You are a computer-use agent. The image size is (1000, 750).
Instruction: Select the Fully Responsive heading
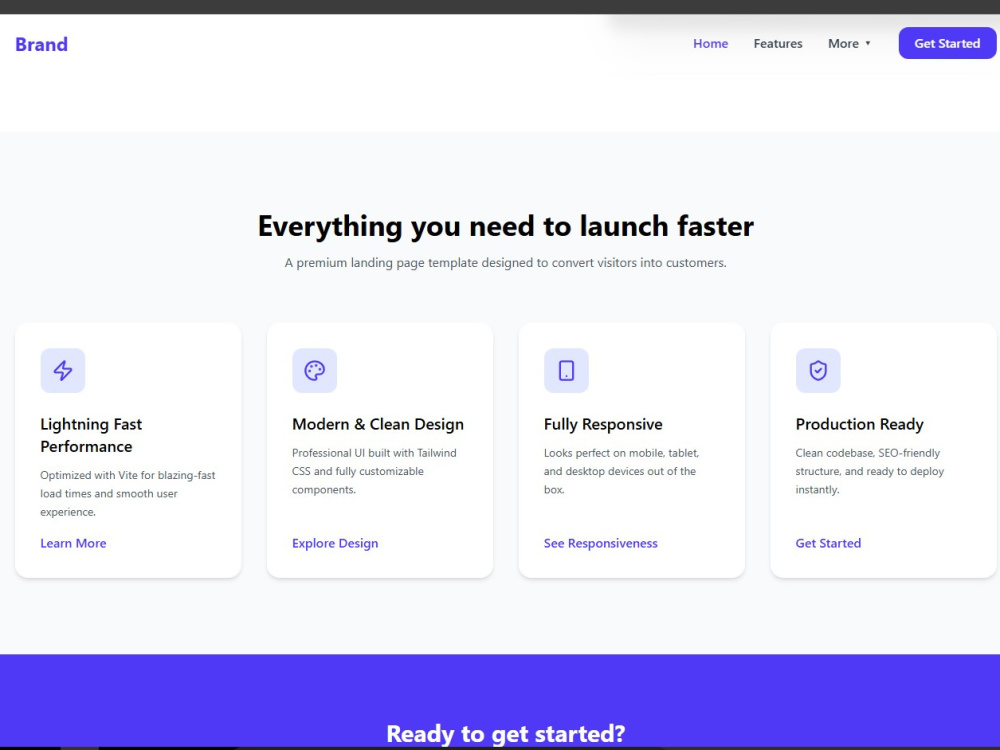click(x=603, y=425)
